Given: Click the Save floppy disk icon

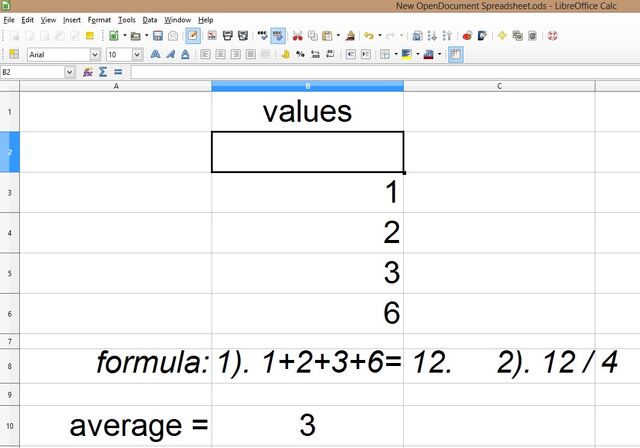Looking at the screenshot, I should point(158,36).
